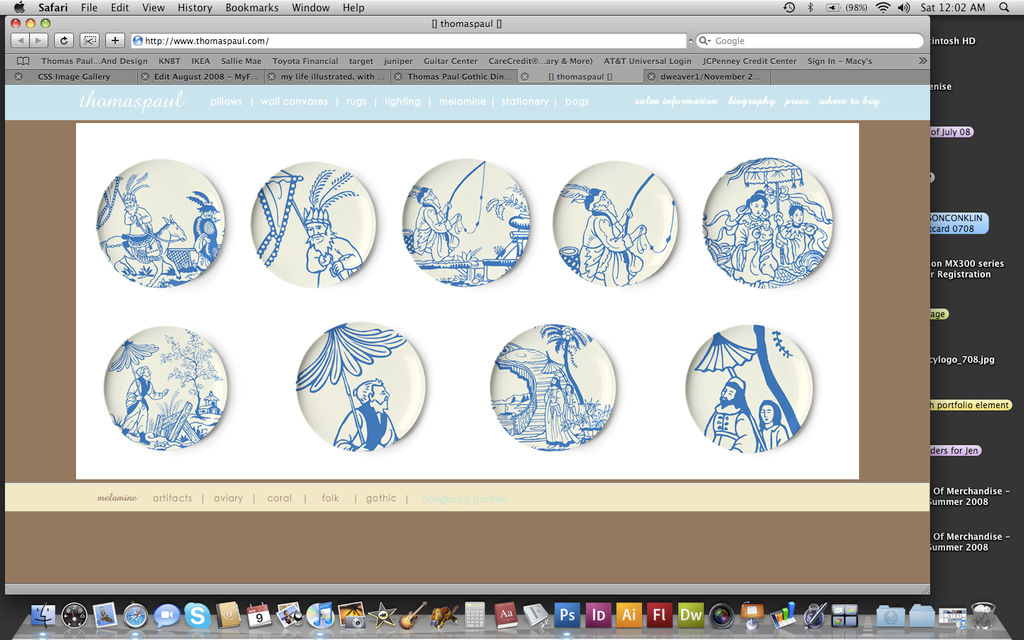Focus the Google search field

coord(810,40)
